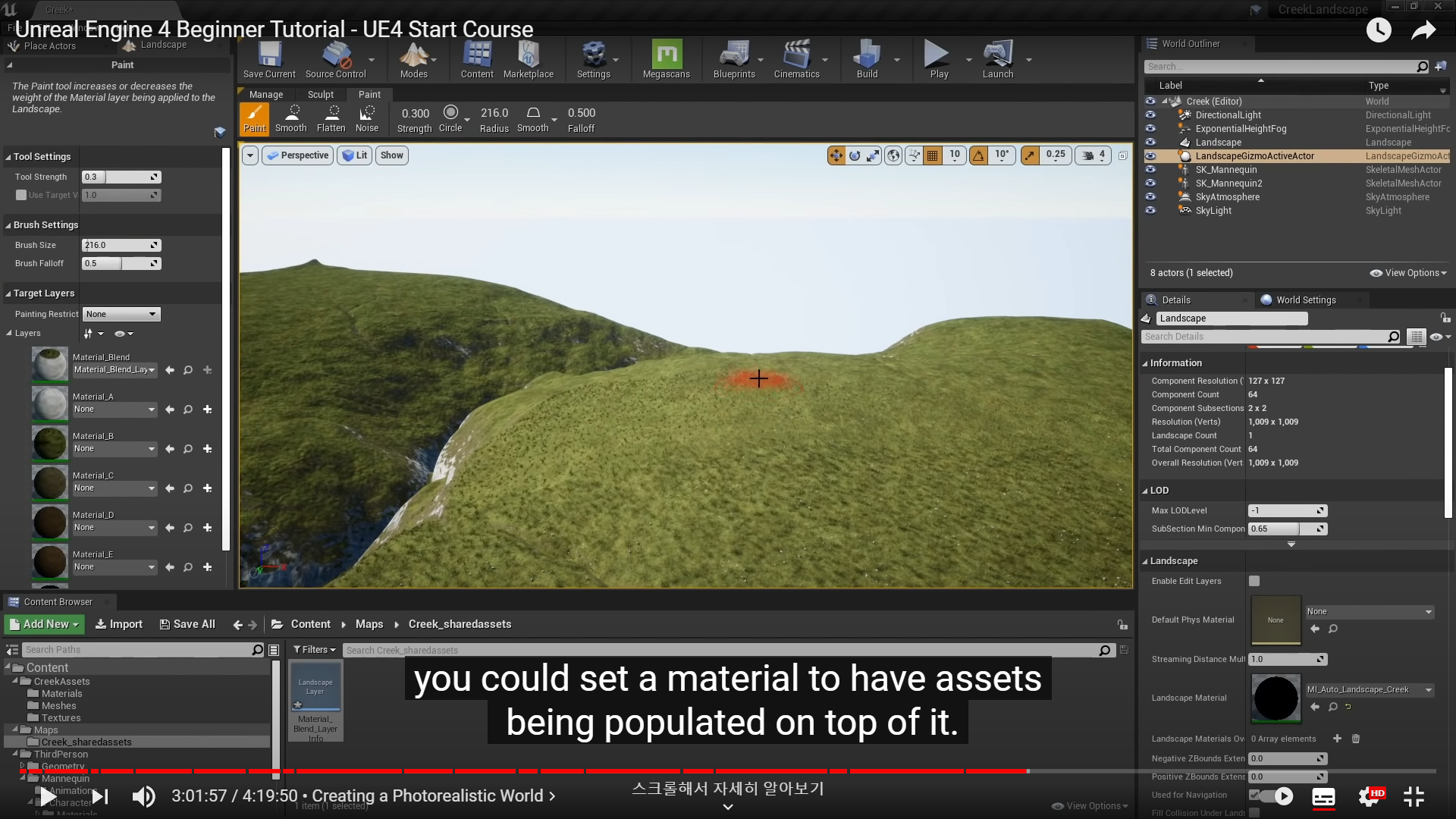Hide the DirectionalLight actor via eye icon
The width and height of the screenshot is (1456, 819).
click(1150, 115)
